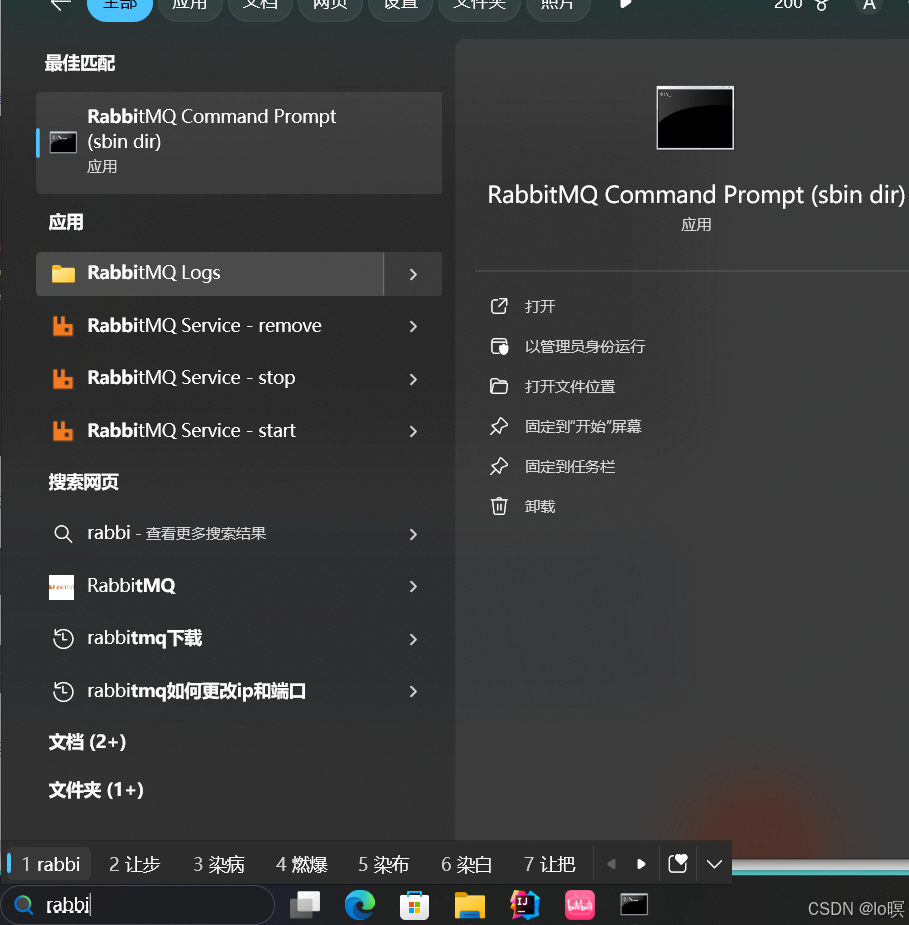Switch to the 设置 filter tab
The image size is (909, 925).
click(401, 6)
